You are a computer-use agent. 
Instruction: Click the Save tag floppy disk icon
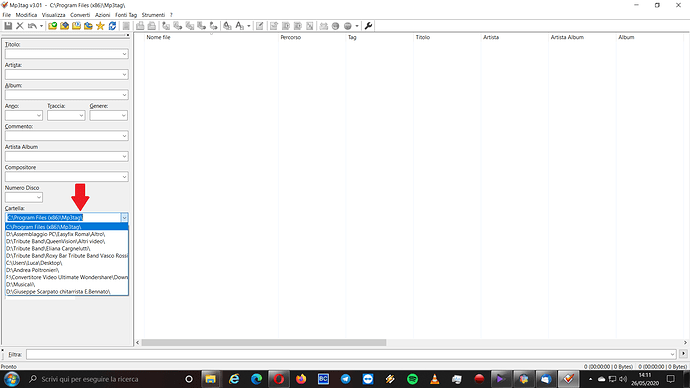(x=8, y=26)
